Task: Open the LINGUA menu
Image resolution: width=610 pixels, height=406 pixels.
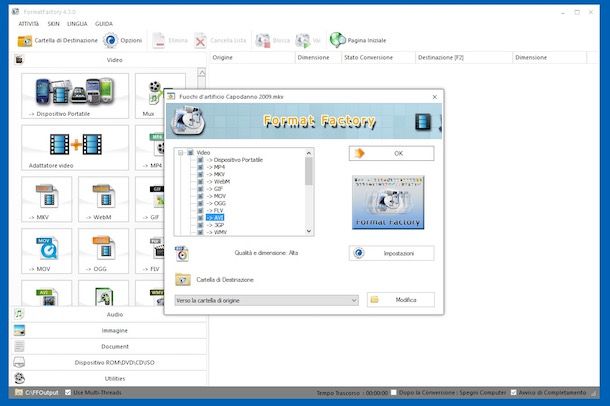Action: click(77, 24)
